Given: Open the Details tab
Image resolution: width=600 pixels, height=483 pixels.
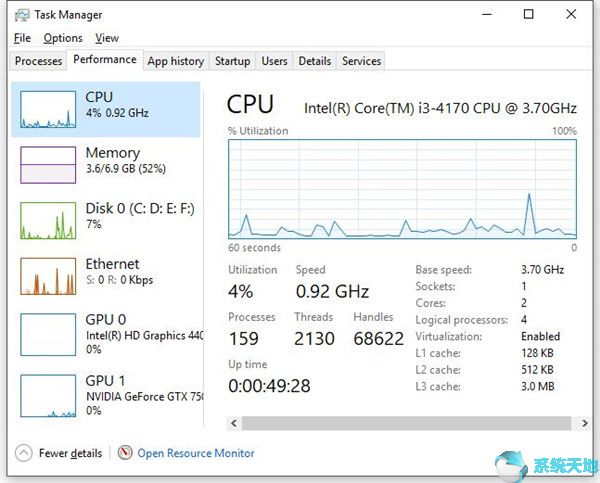Looking at the screenshot, I should point(315,61).
